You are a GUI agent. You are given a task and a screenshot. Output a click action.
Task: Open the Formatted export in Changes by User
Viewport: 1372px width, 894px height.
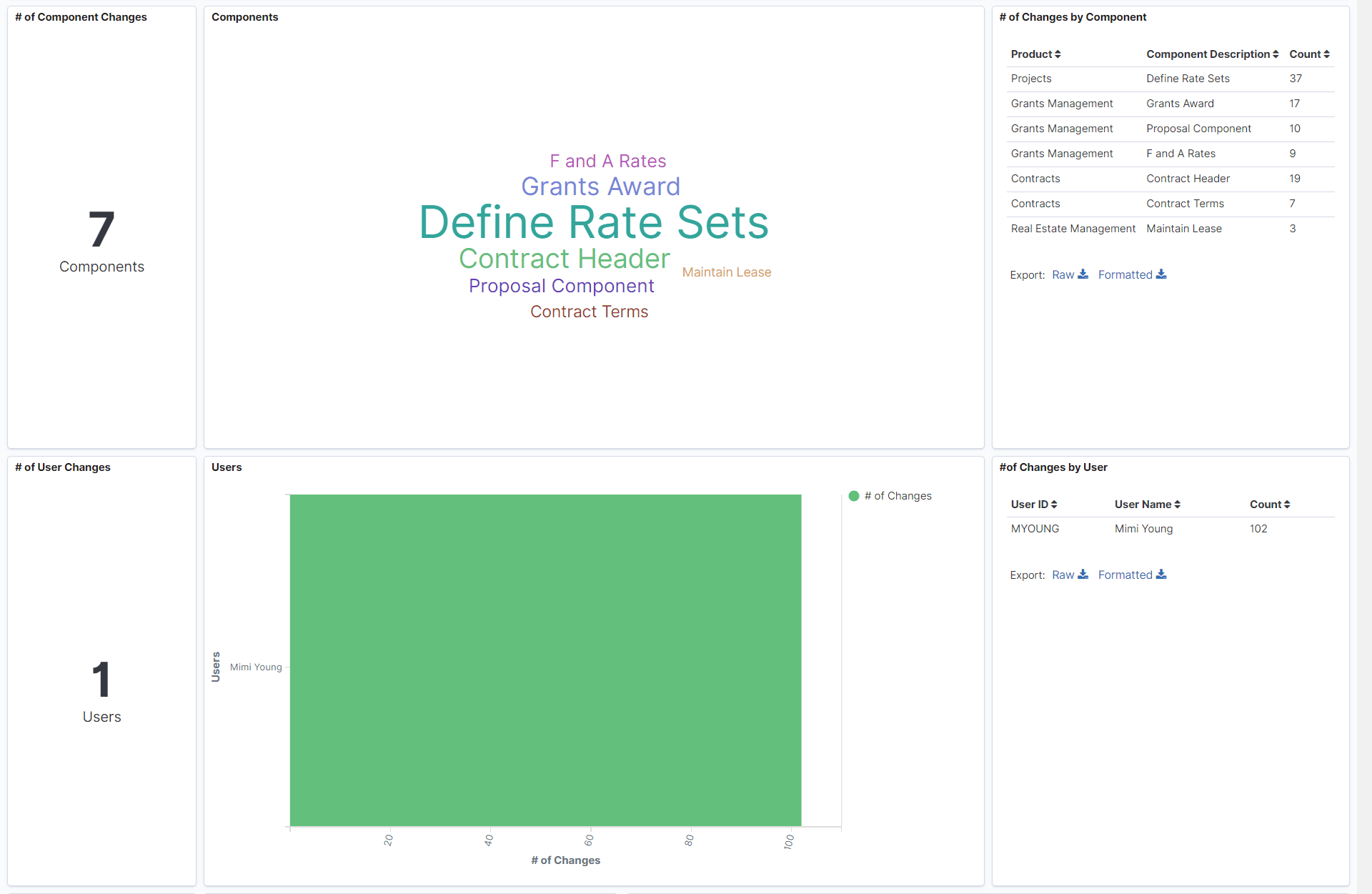(x=1125, y=575)
